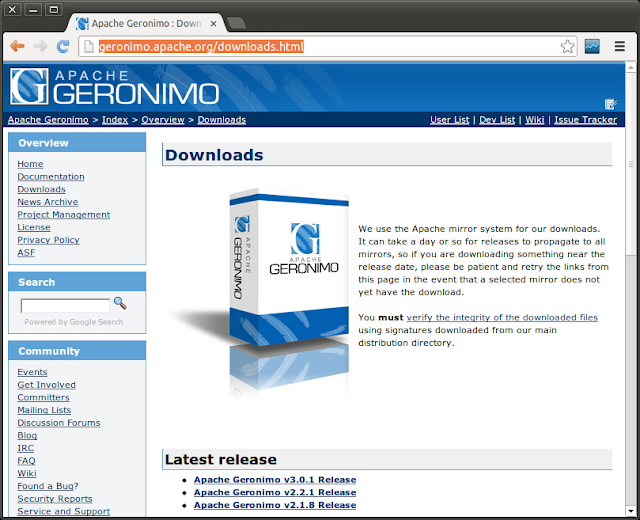640x520 pixels.
Task: Click the edit page icon in header
Action: pyautogui.click(x=610, y=104)
